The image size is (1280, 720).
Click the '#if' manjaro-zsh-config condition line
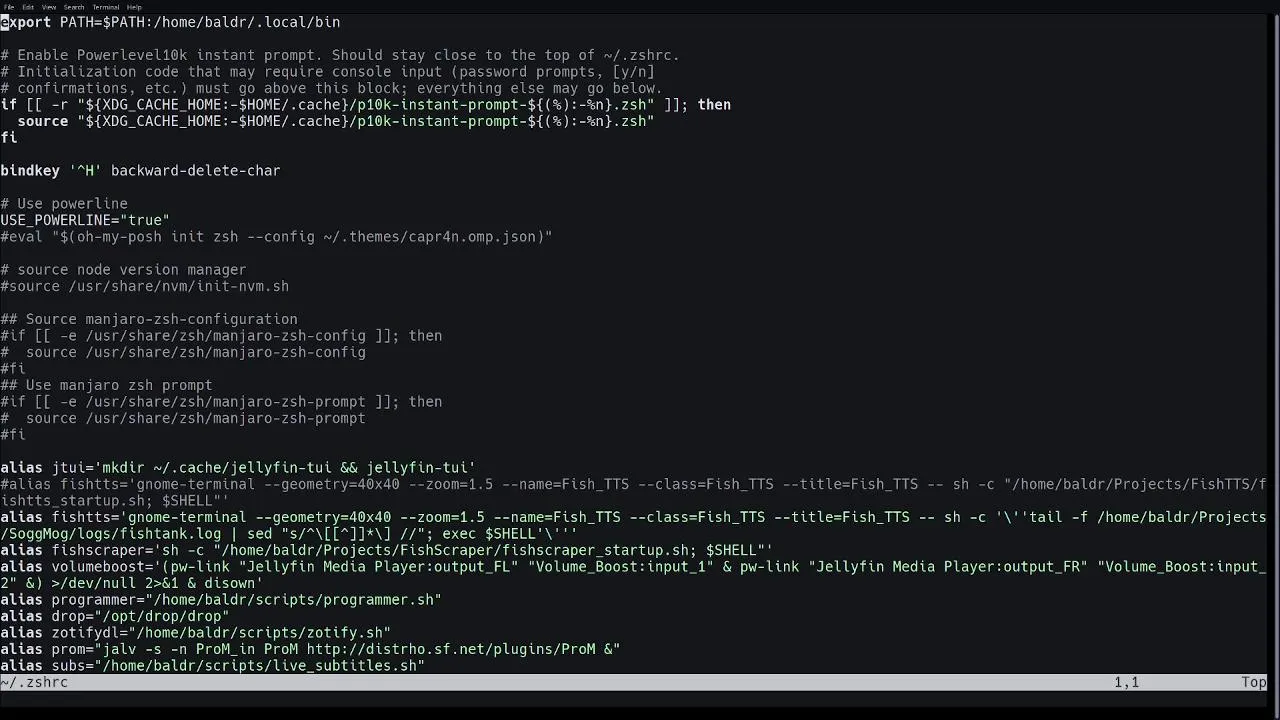point(221,336)
